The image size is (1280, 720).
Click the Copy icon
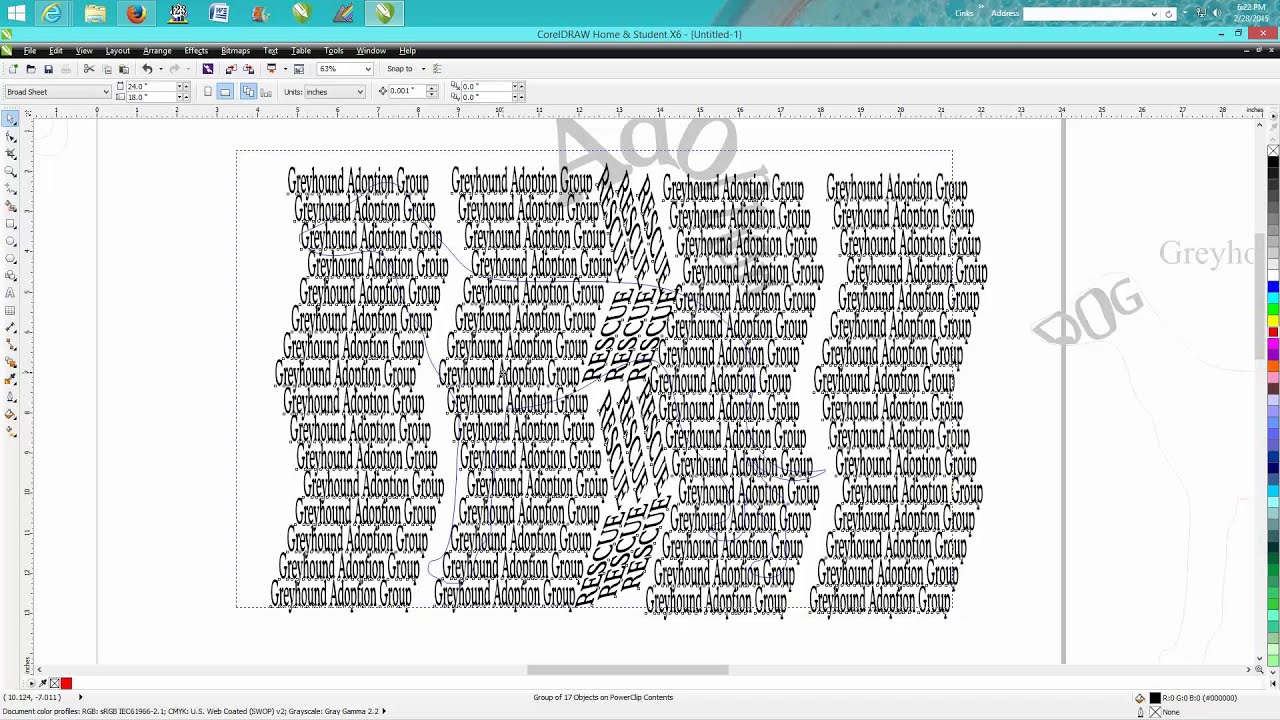[x=108, y=69]
